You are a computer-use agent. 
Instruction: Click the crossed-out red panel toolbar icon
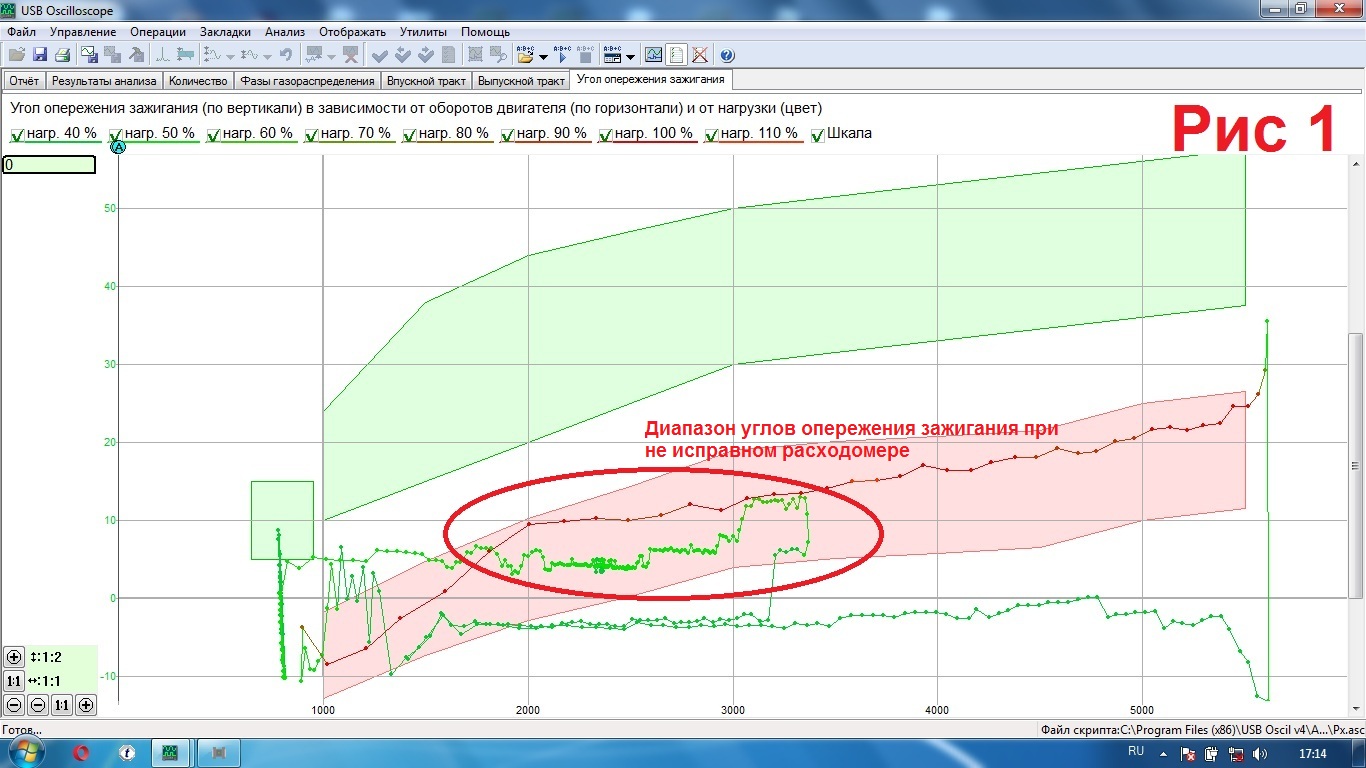[700, 55]
